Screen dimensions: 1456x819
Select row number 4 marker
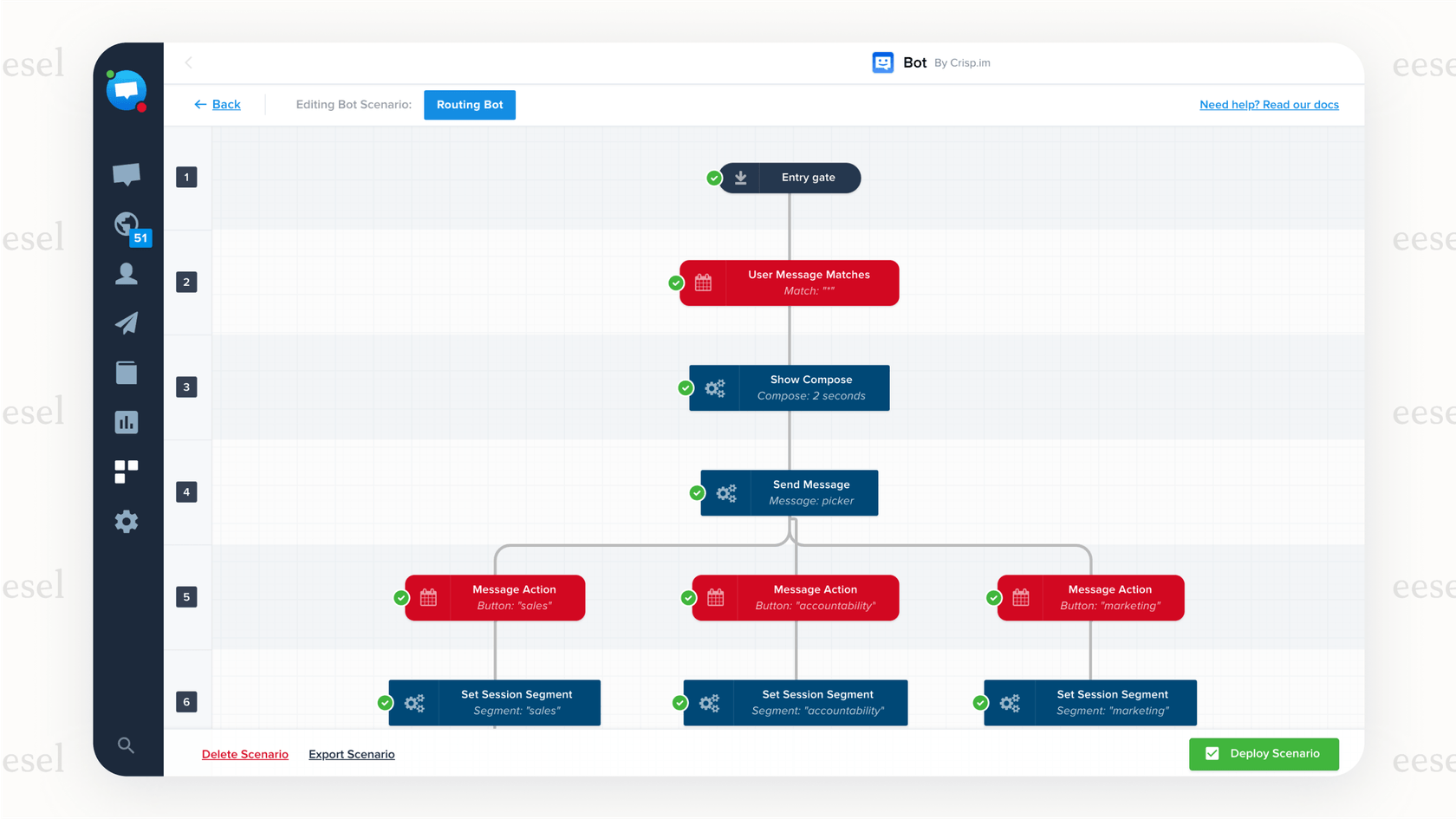tap(186, 492)
